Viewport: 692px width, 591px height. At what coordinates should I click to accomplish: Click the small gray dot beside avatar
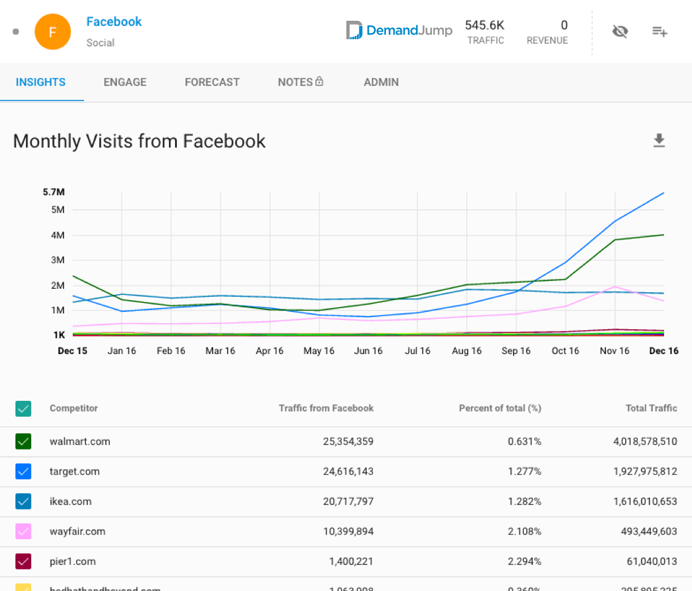click(16, 32)
